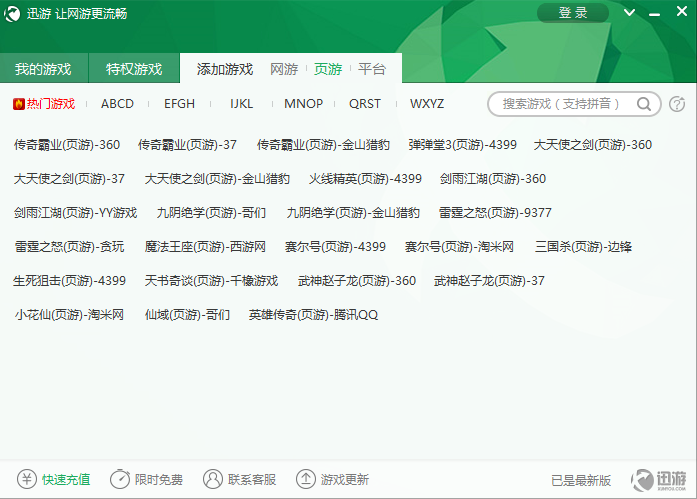The height and width of the screenshot is (499, 697).
Task: Filter games by WXYZ
Action: click(427, 104)
